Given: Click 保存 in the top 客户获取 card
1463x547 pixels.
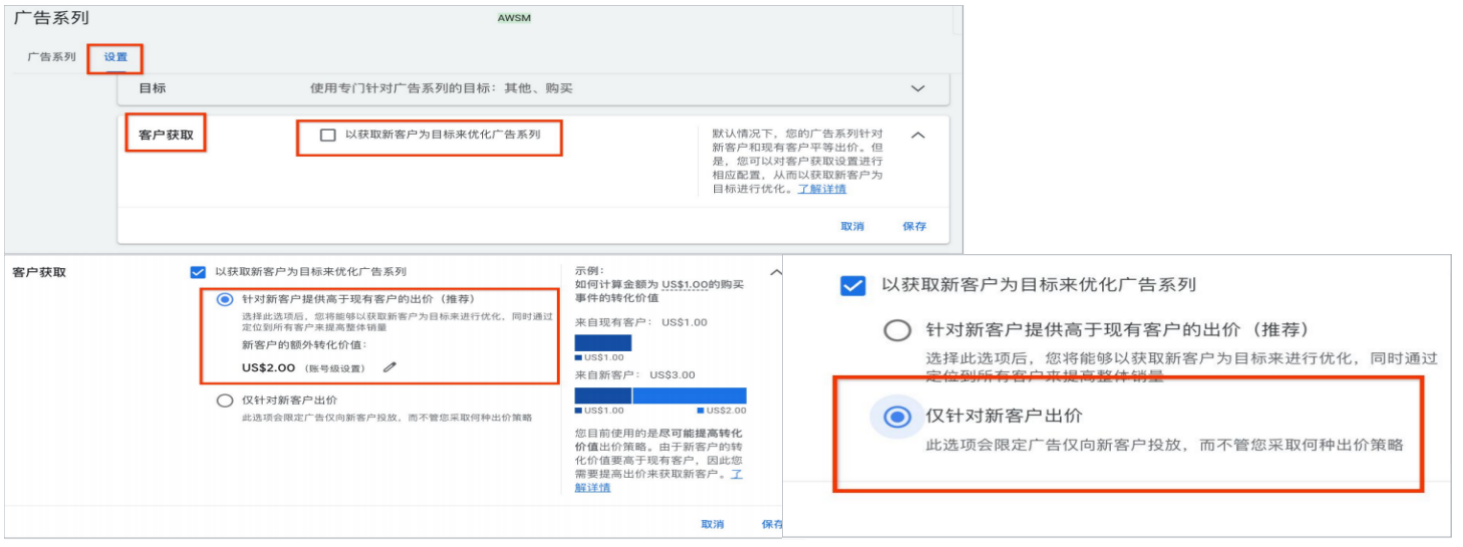Looking at the screenshot, I should coord(914,226).
